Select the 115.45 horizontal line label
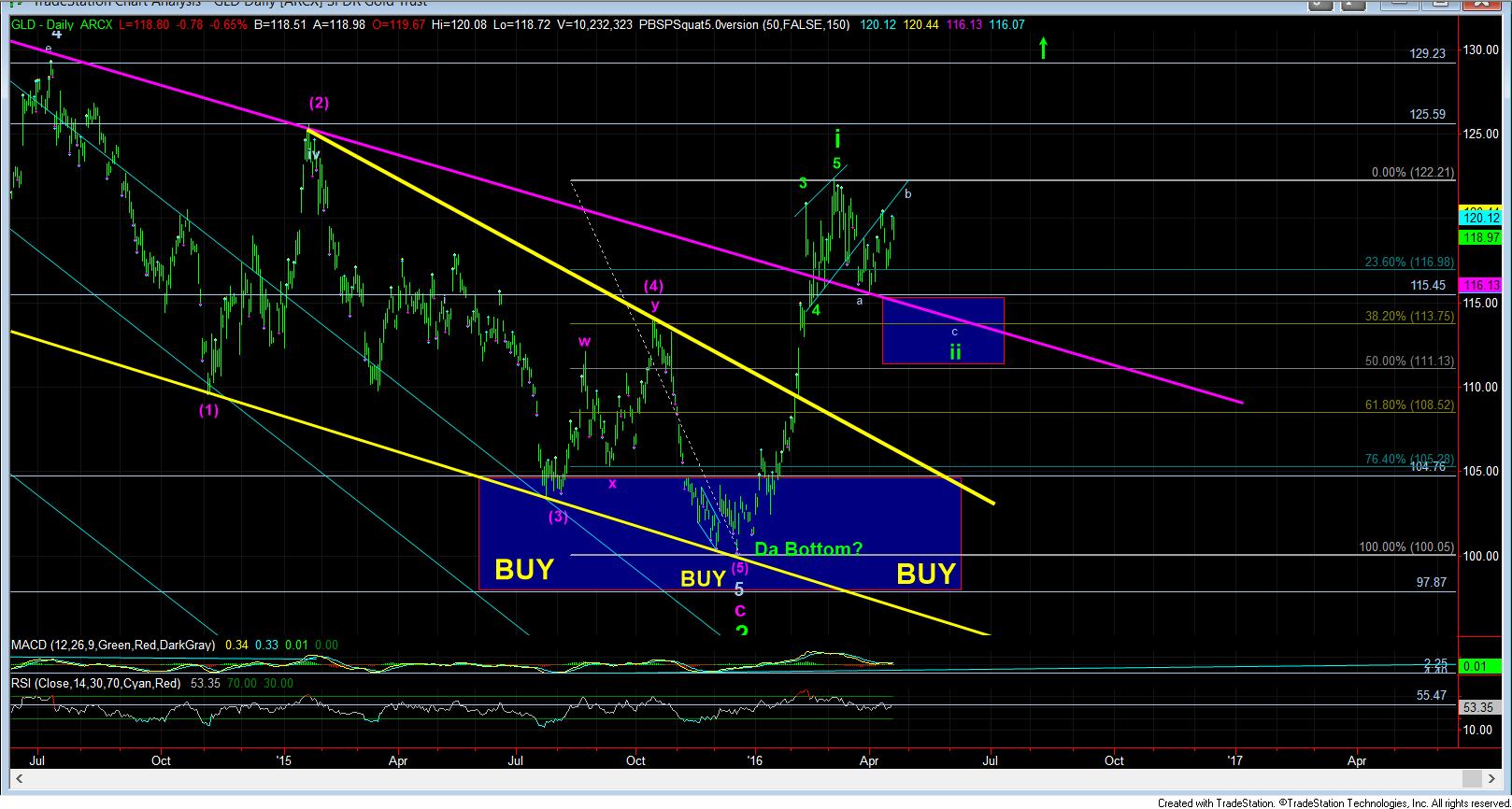The width and height of the screenshot is (1512, 809). tap(1428, 285)
